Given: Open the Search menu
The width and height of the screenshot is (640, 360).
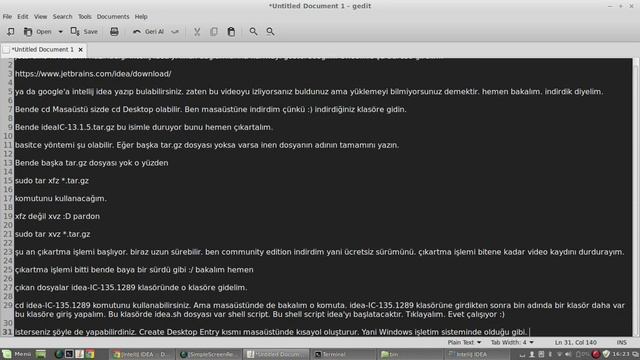Looking at the screenshot, I should [x=62, y=17].
